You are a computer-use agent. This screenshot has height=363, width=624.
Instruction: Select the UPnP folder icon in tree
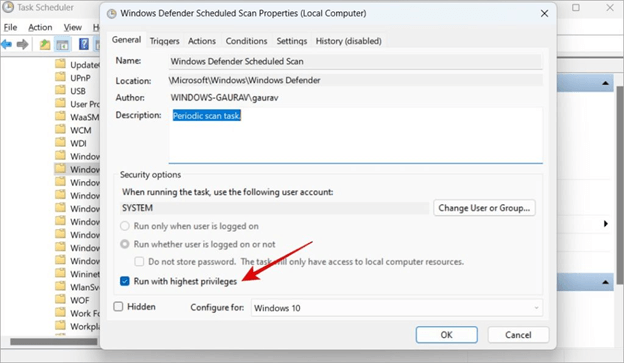point(60,77)
